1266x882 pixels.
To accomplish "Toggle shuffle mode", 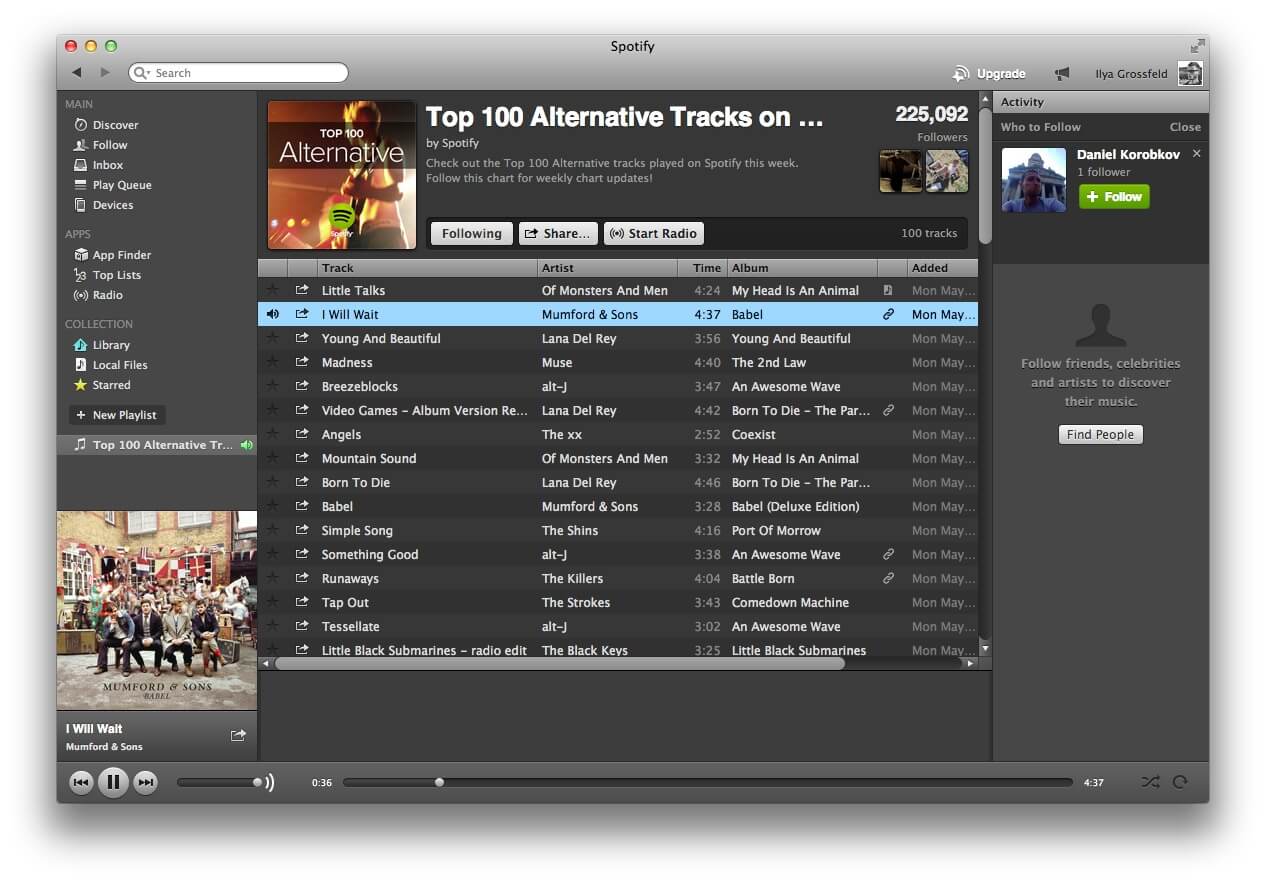I will pos(1151,782).
